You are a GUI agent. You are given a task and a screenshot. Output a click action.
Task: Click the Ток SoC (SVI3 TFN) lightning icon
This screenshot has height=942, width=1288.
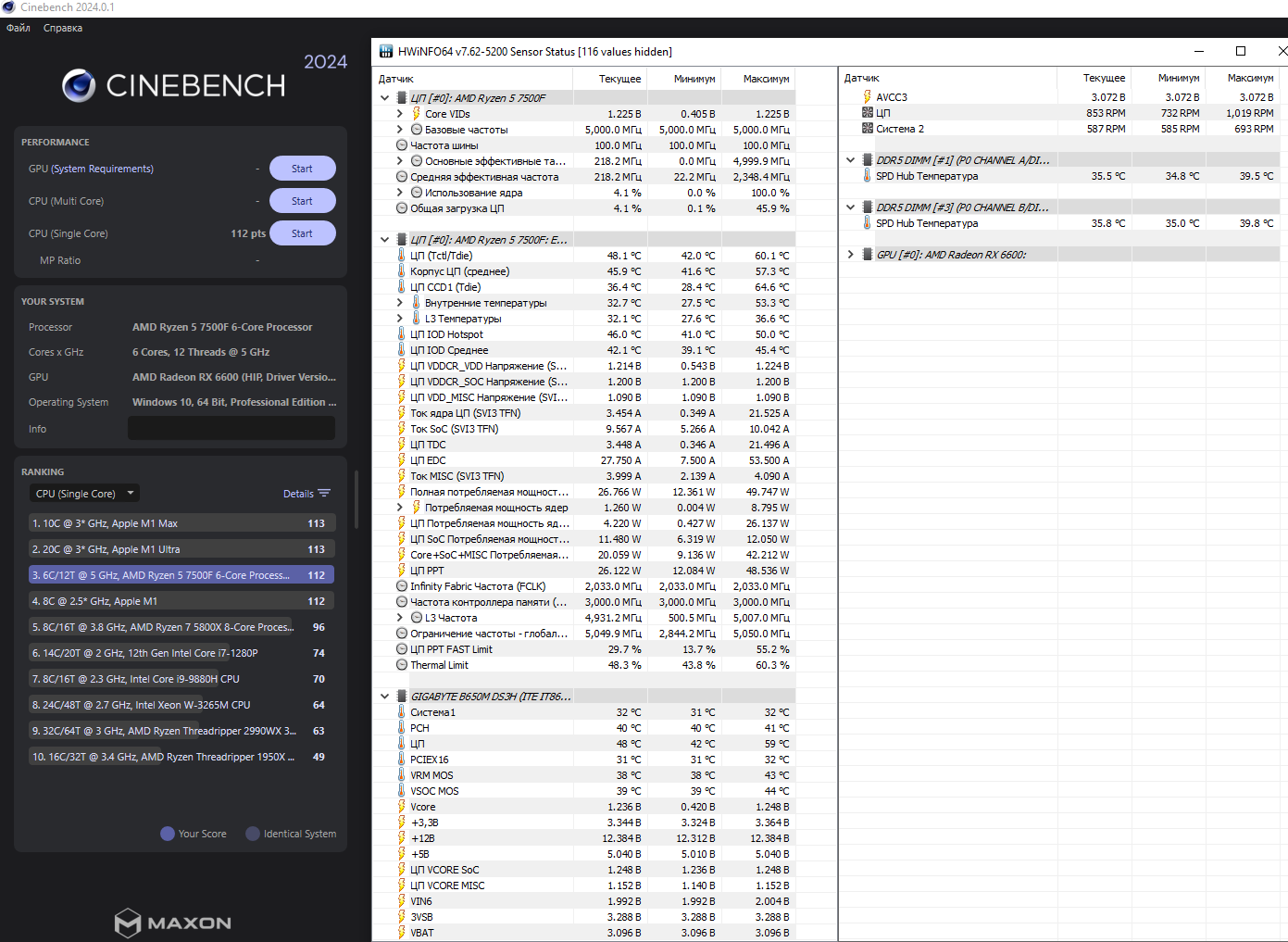(402, 429)
